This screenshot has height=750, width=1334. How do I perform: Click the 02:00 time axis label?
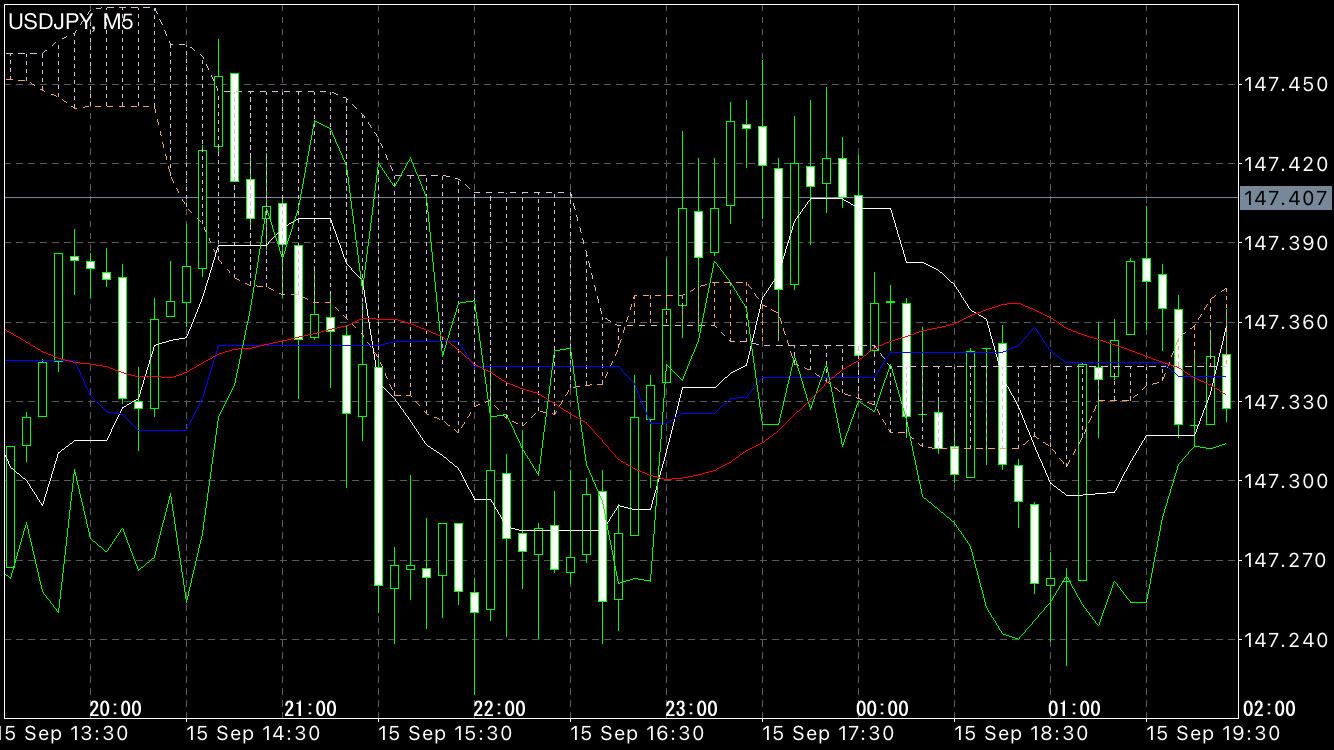pyautogui.click(x=1268, y=709)
